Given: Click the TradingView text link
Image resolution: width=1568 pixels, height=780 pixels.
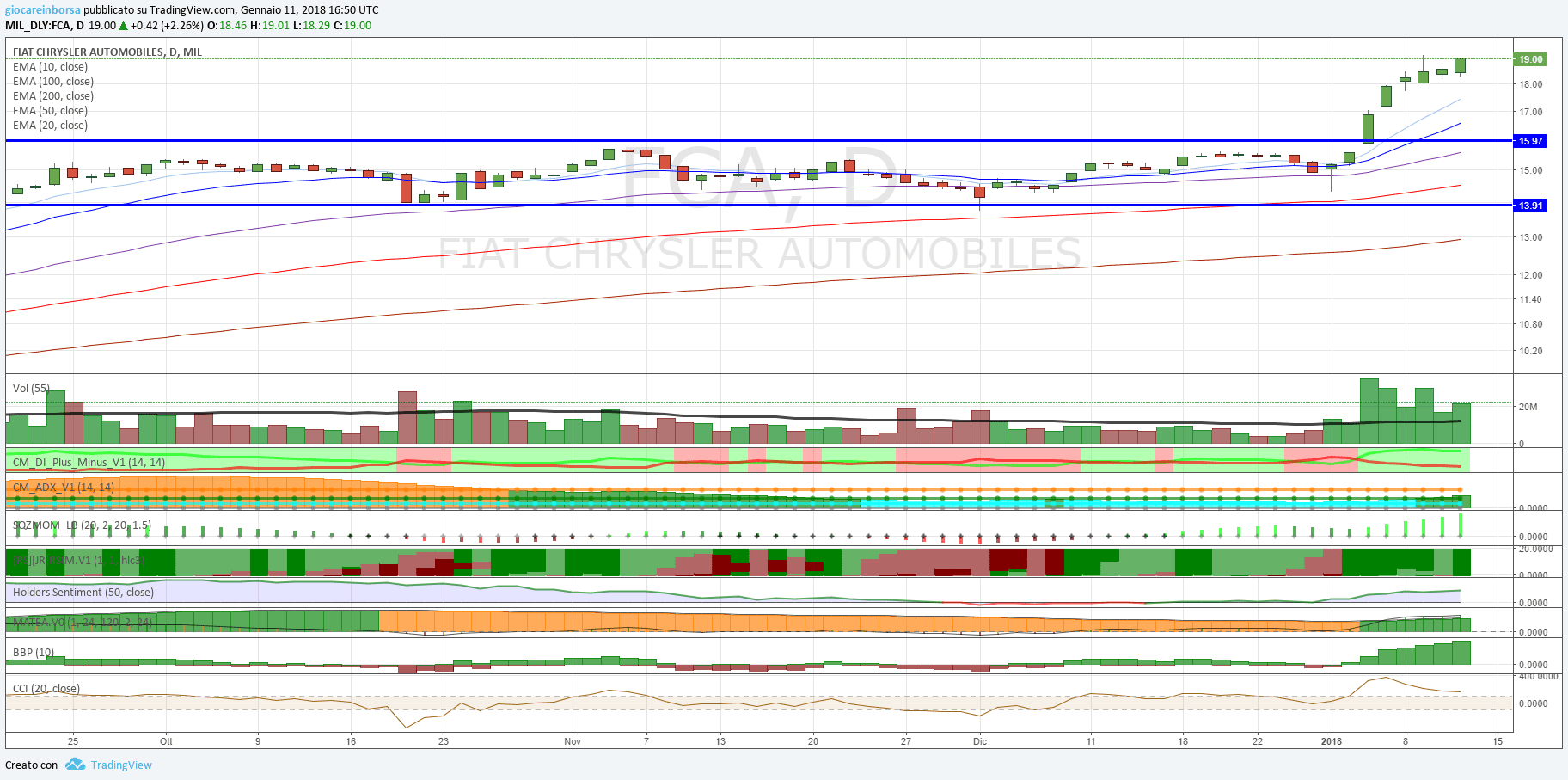Looking at the screenshot, I should [121, 765].
